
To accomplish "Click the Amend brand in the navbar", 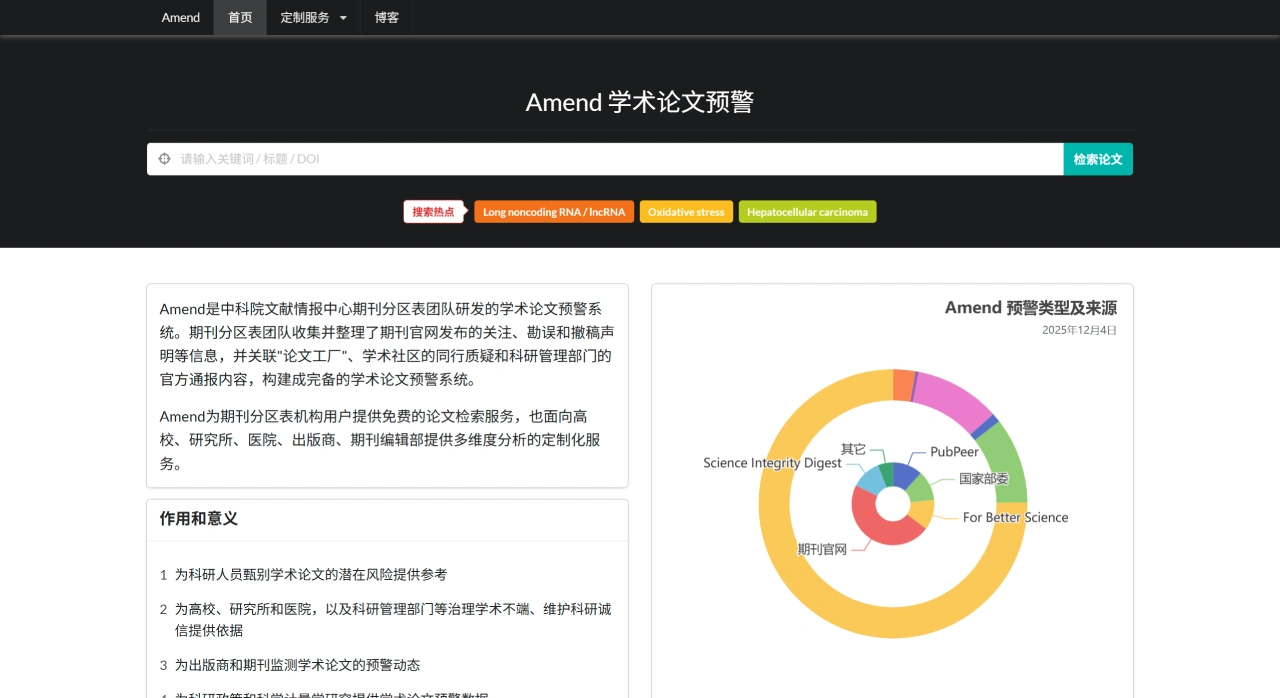I will pyautogui.click(x=180, y=17).
